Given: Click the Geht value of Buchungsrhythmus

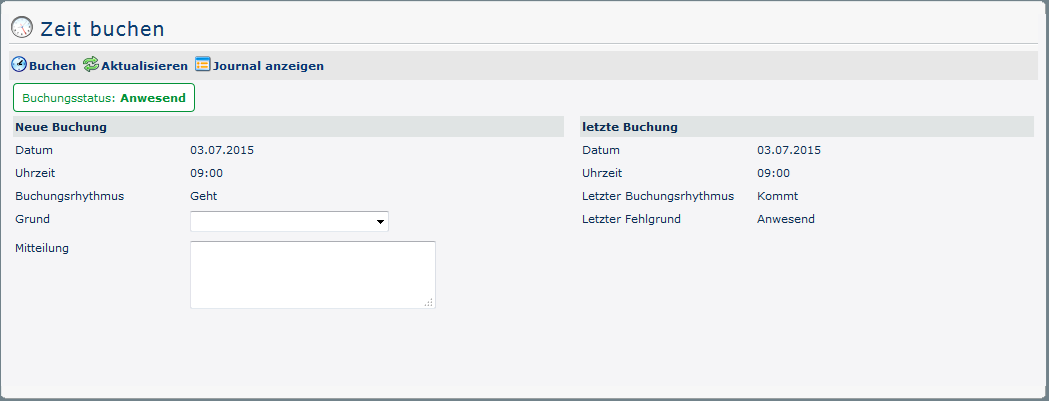Looking at the screenshot, I should click(204, 196).
